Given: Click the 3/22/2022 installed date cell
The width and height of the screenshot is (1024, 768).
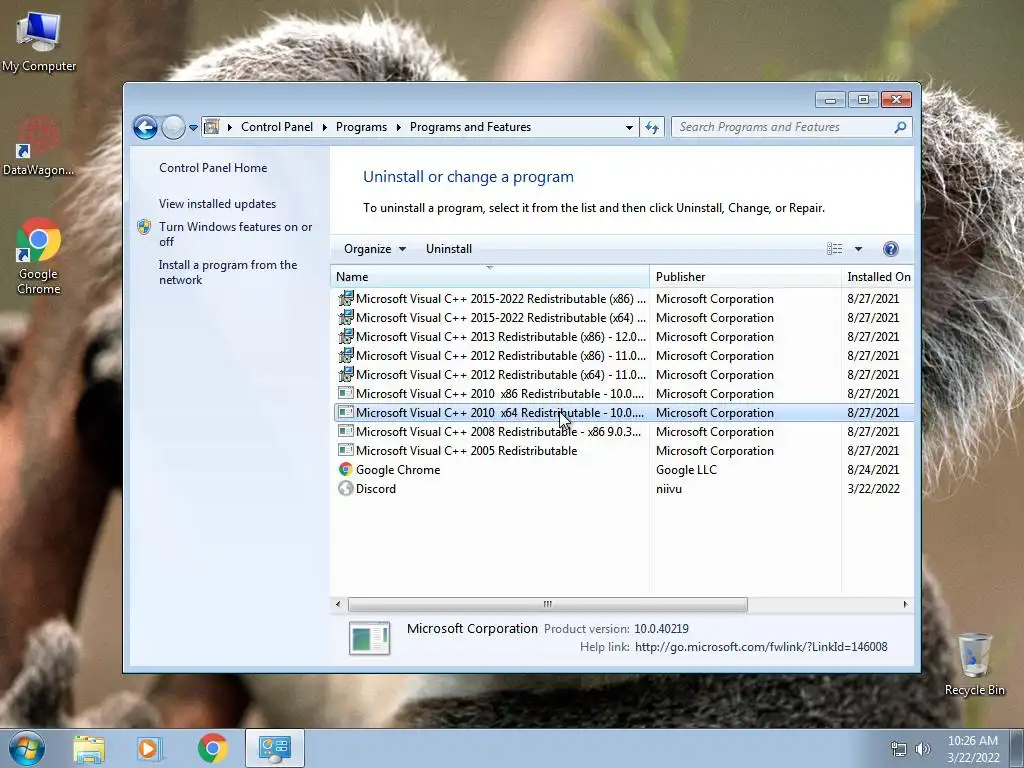Looking at the screenshot, I should tap(873, 488).
